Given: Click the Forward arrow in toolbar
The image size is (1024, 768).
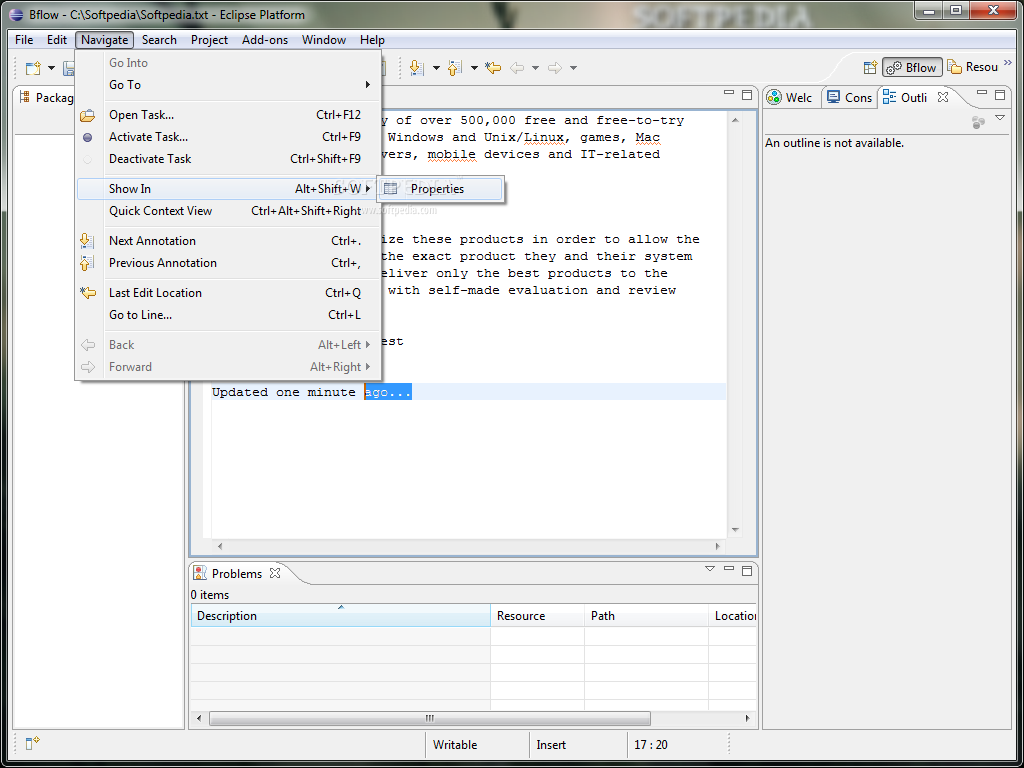Looking at the screenshot, I should [x=555, y=68].
